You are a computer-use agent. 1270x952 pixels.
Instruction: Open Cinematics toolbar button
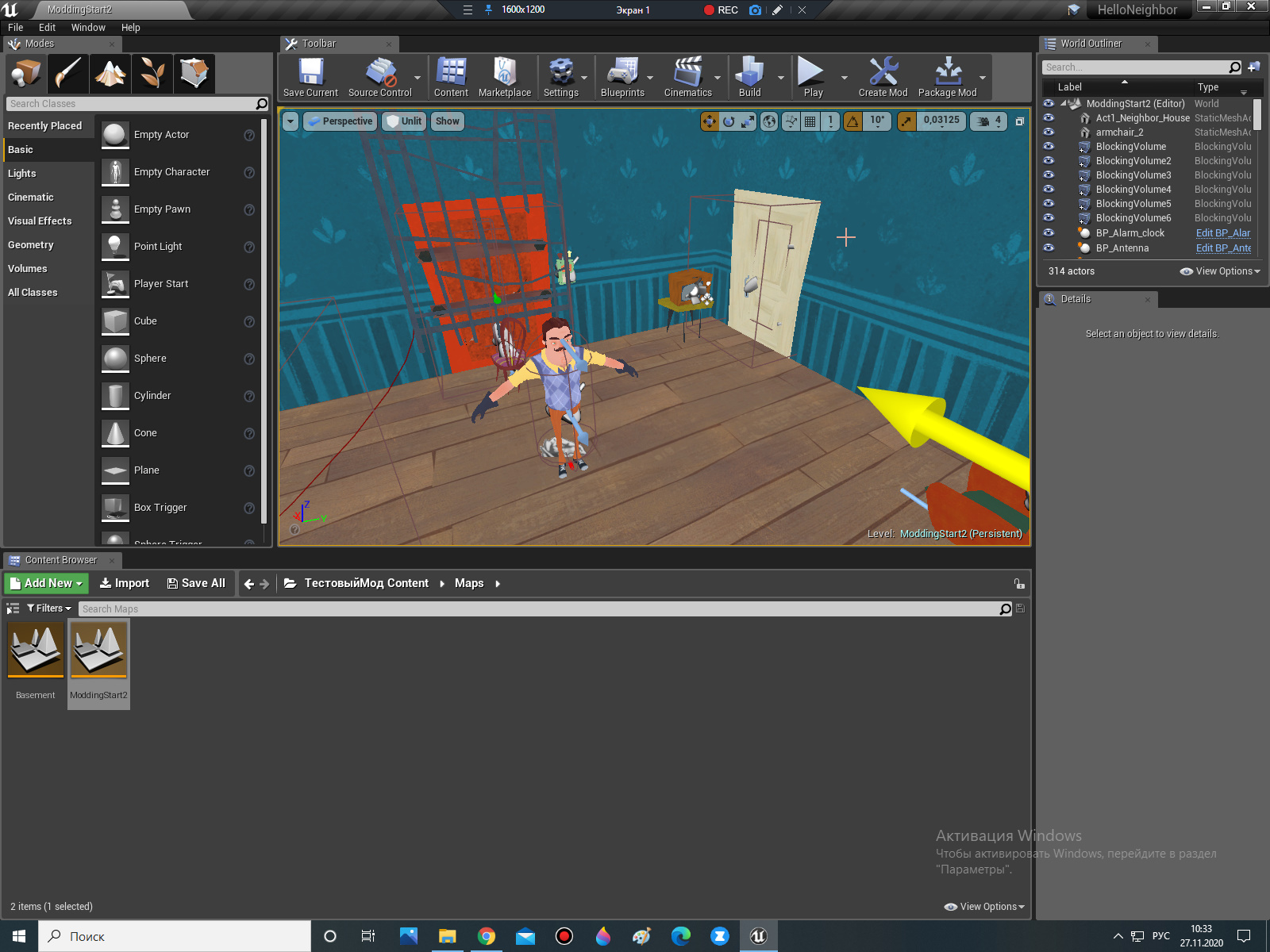click(x=688, y=78)
